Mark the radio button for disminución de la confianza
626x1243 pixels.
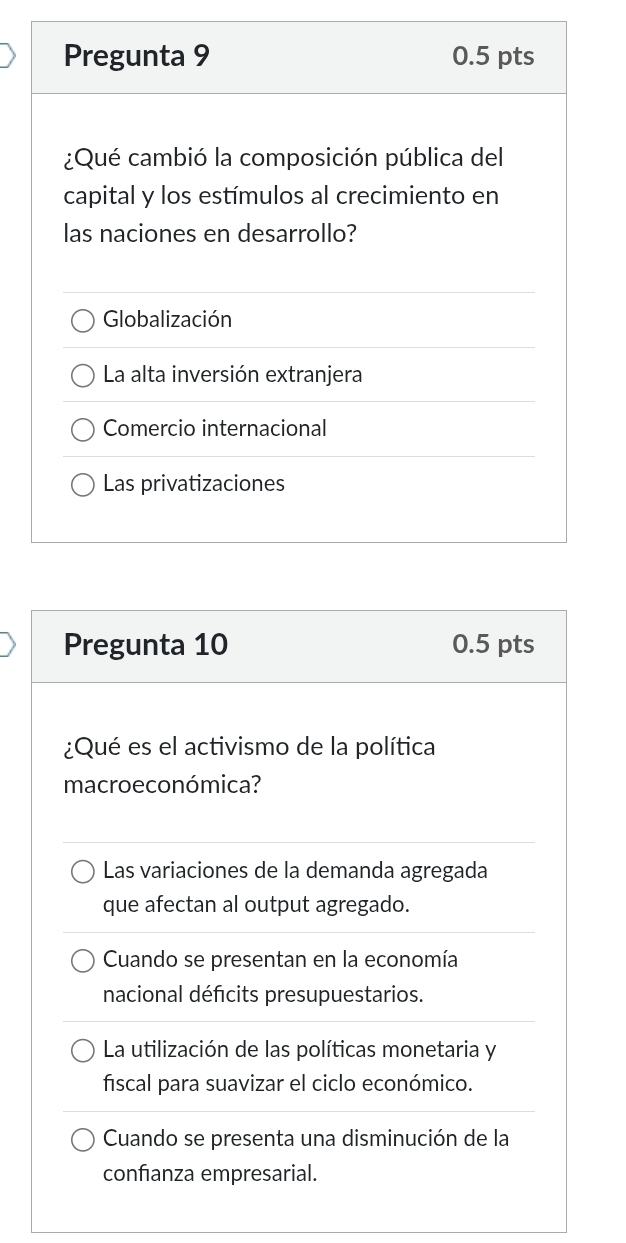83,1139
